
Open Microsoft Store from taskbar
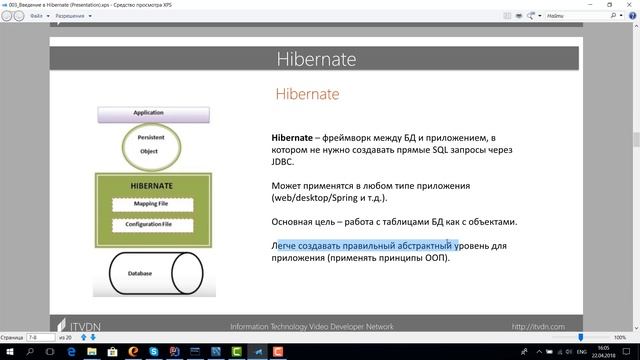(112, 351)
